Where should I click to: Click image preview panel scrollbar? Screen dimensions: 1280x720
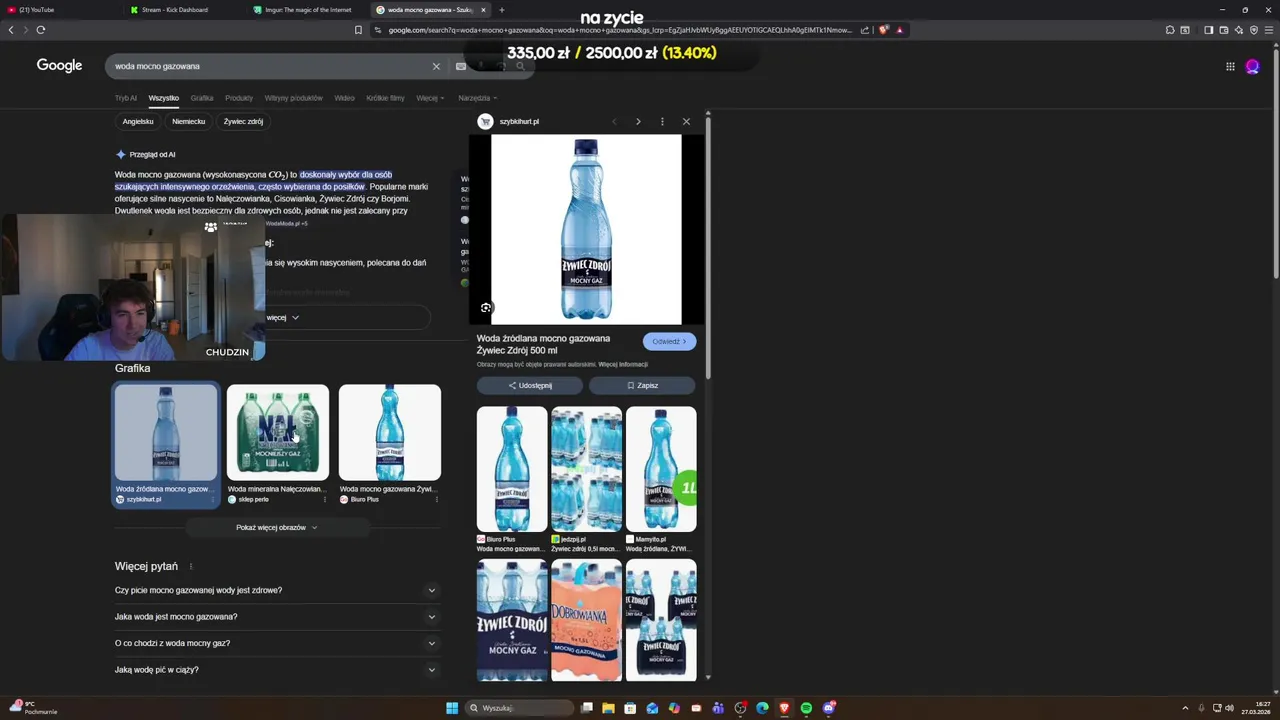708,250
